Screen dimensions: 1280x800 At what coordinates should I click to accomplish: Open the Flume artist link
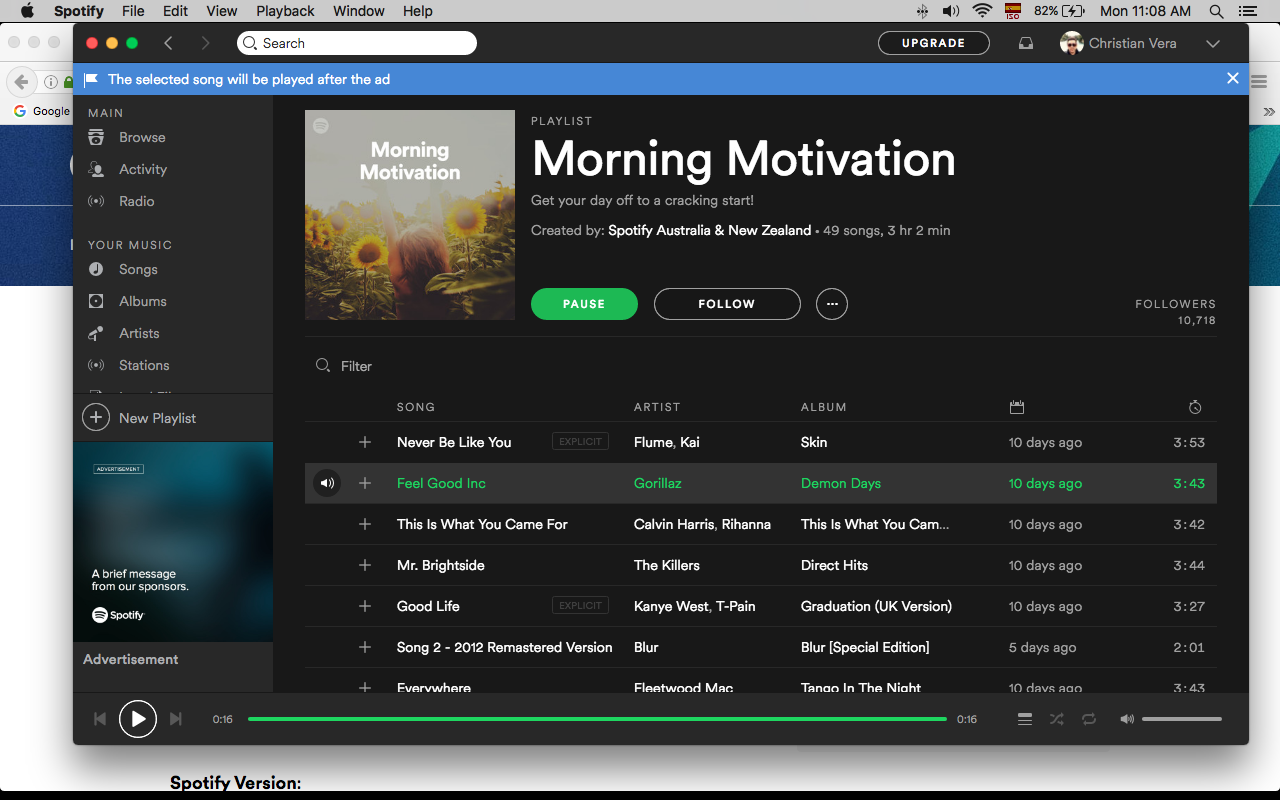coord(654,442)
